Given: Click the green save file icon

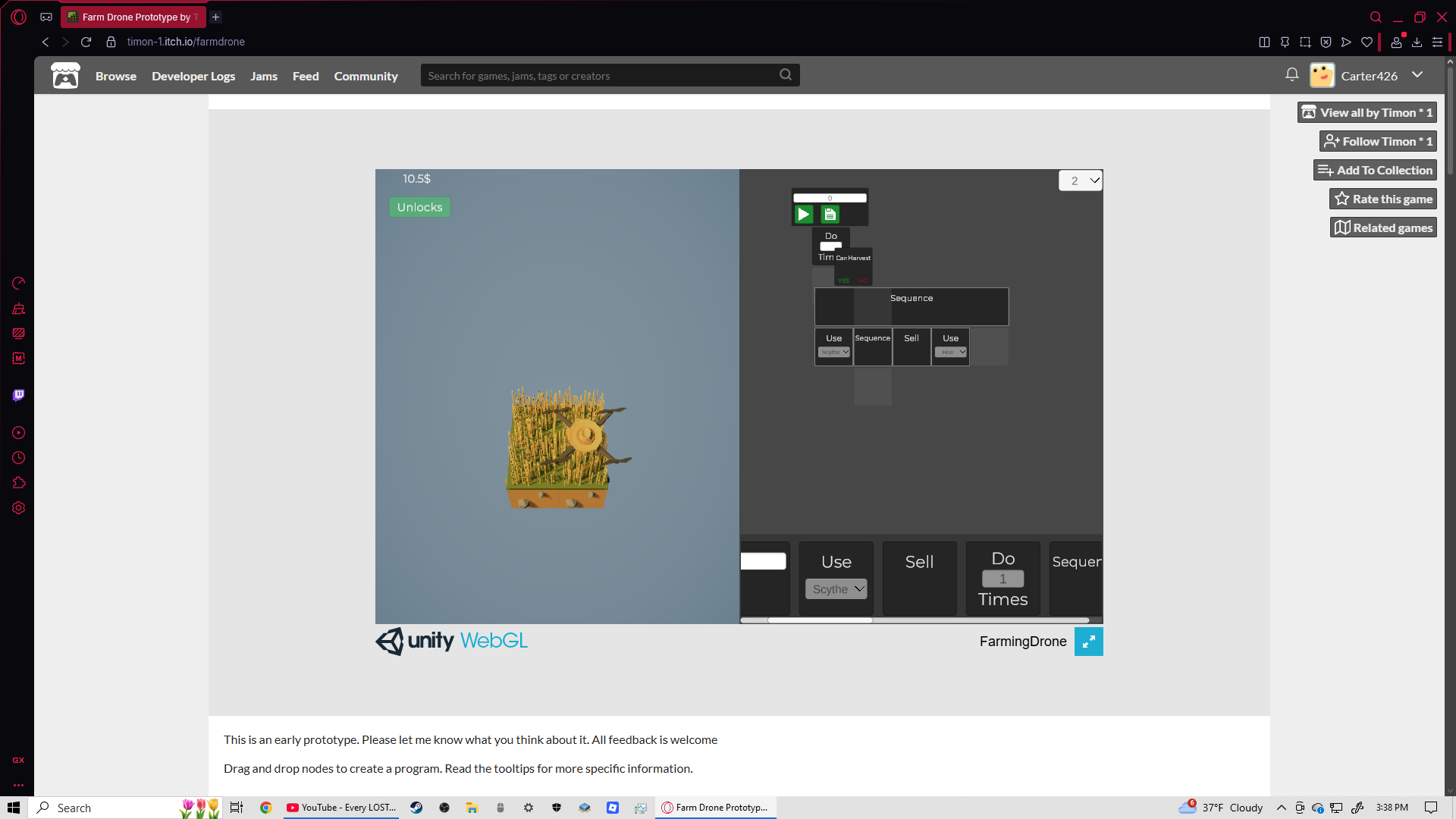Looking at the screenshot, I should tap(830, 215).
